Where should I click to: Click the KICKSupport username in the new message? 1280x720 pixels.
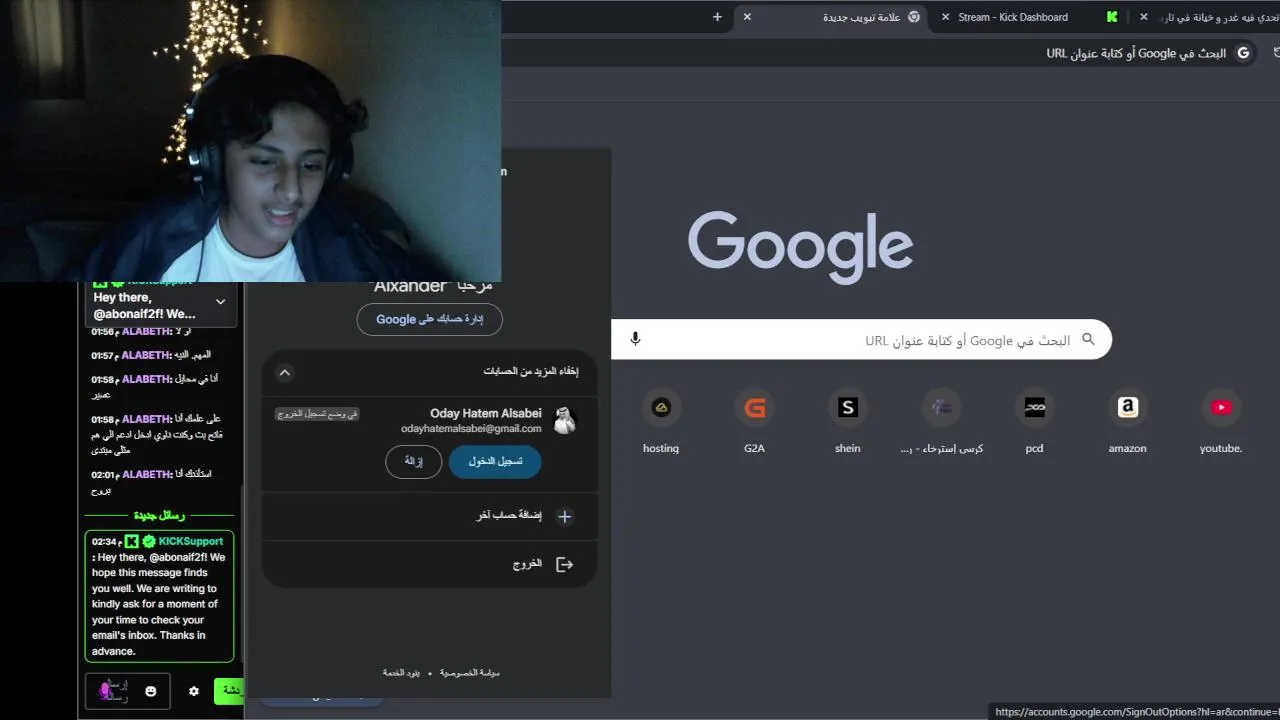tap(190, 541)
